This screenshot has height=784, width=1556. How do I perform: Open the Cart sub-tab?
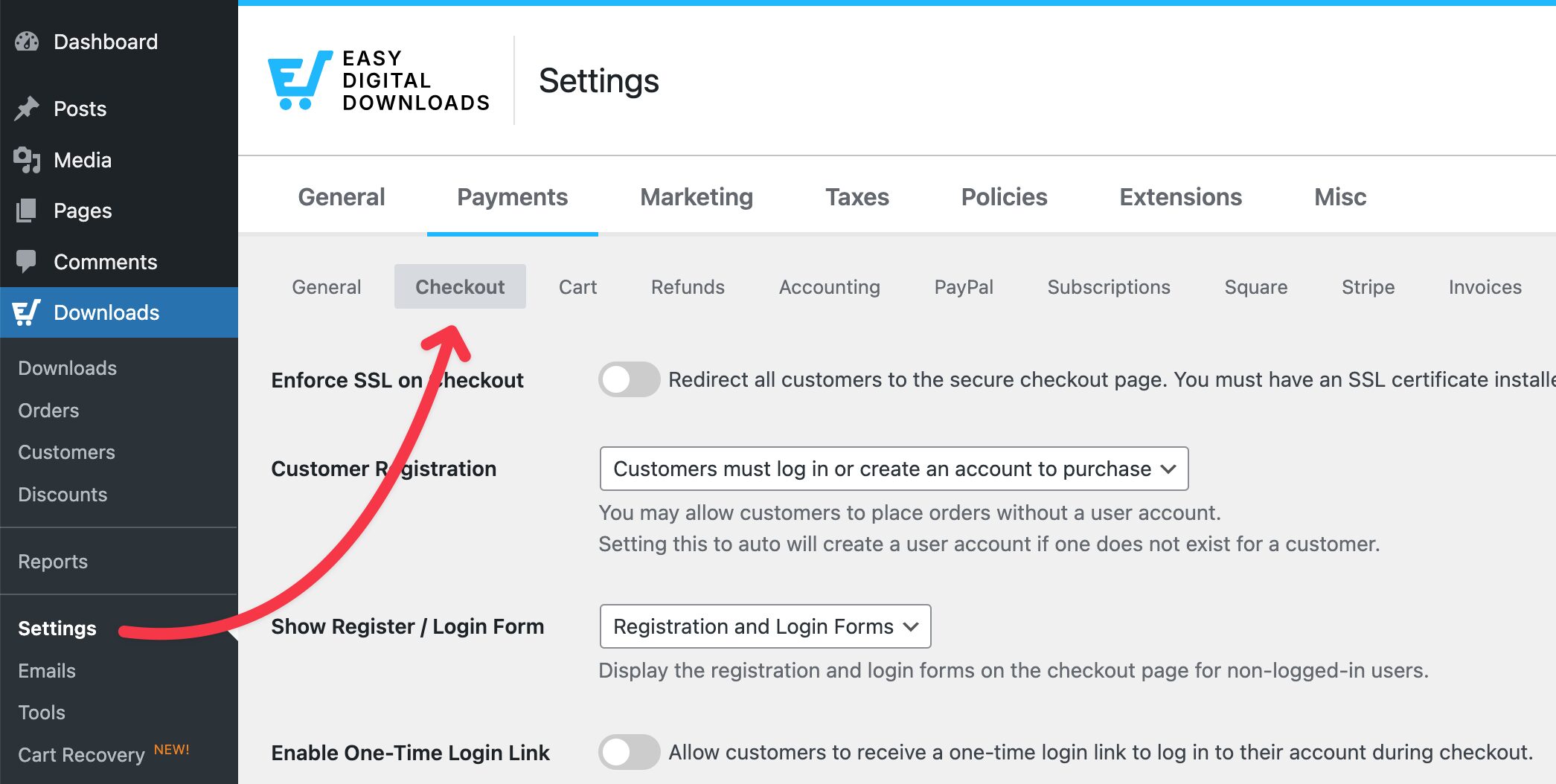point(578,286)
